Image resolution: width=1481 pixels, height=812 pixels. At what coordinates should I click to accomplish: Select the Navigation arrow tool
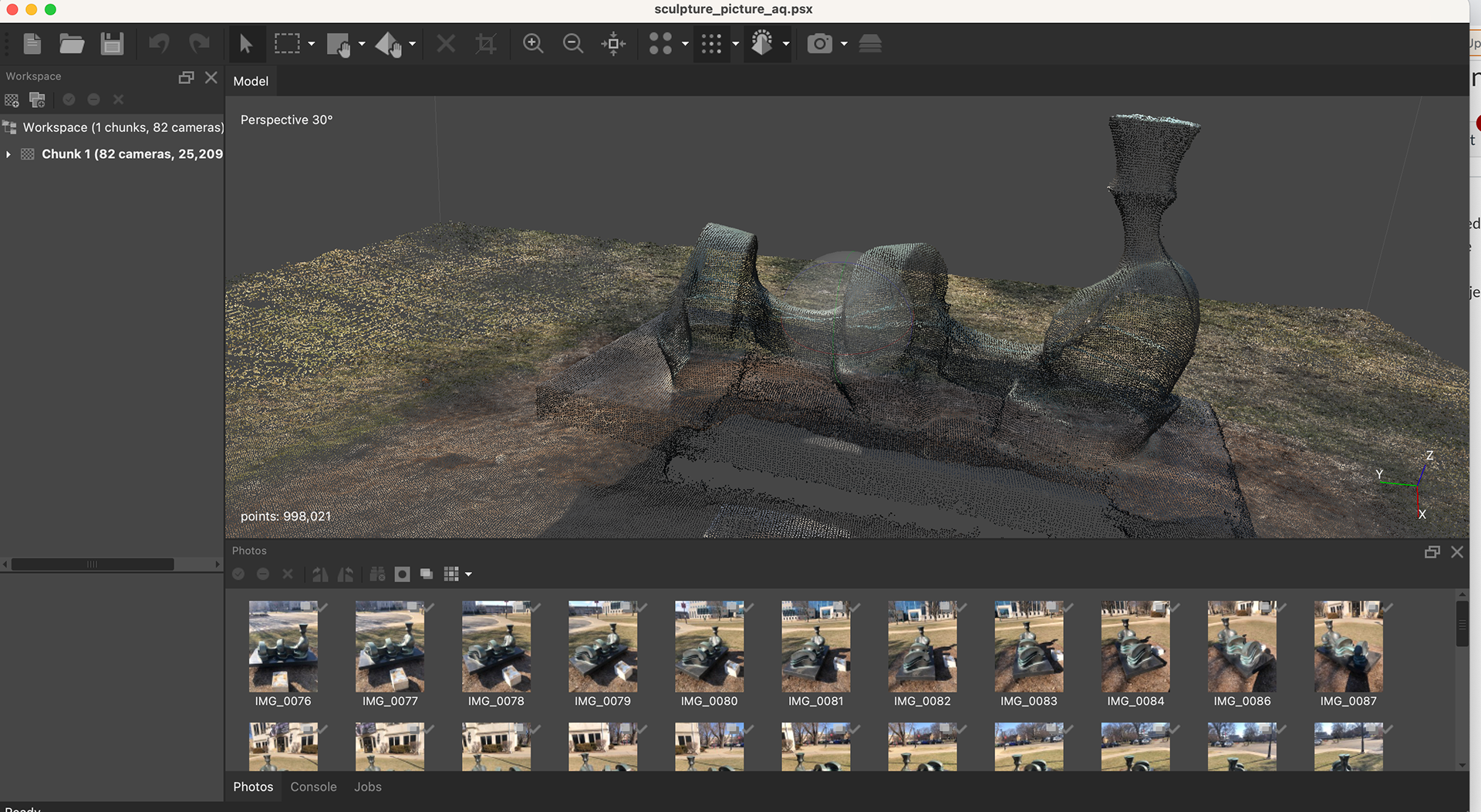246,44
